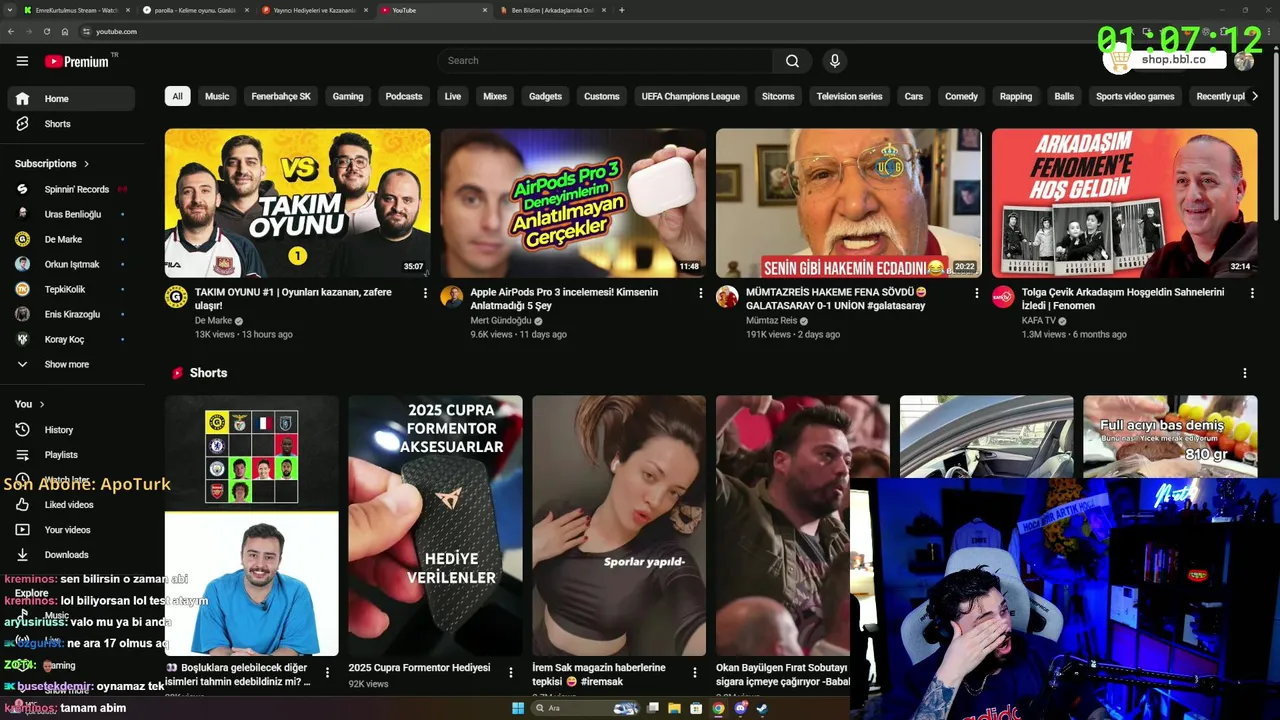Open menu for Boşlukları gelebilecek short

tap(327, 673)
